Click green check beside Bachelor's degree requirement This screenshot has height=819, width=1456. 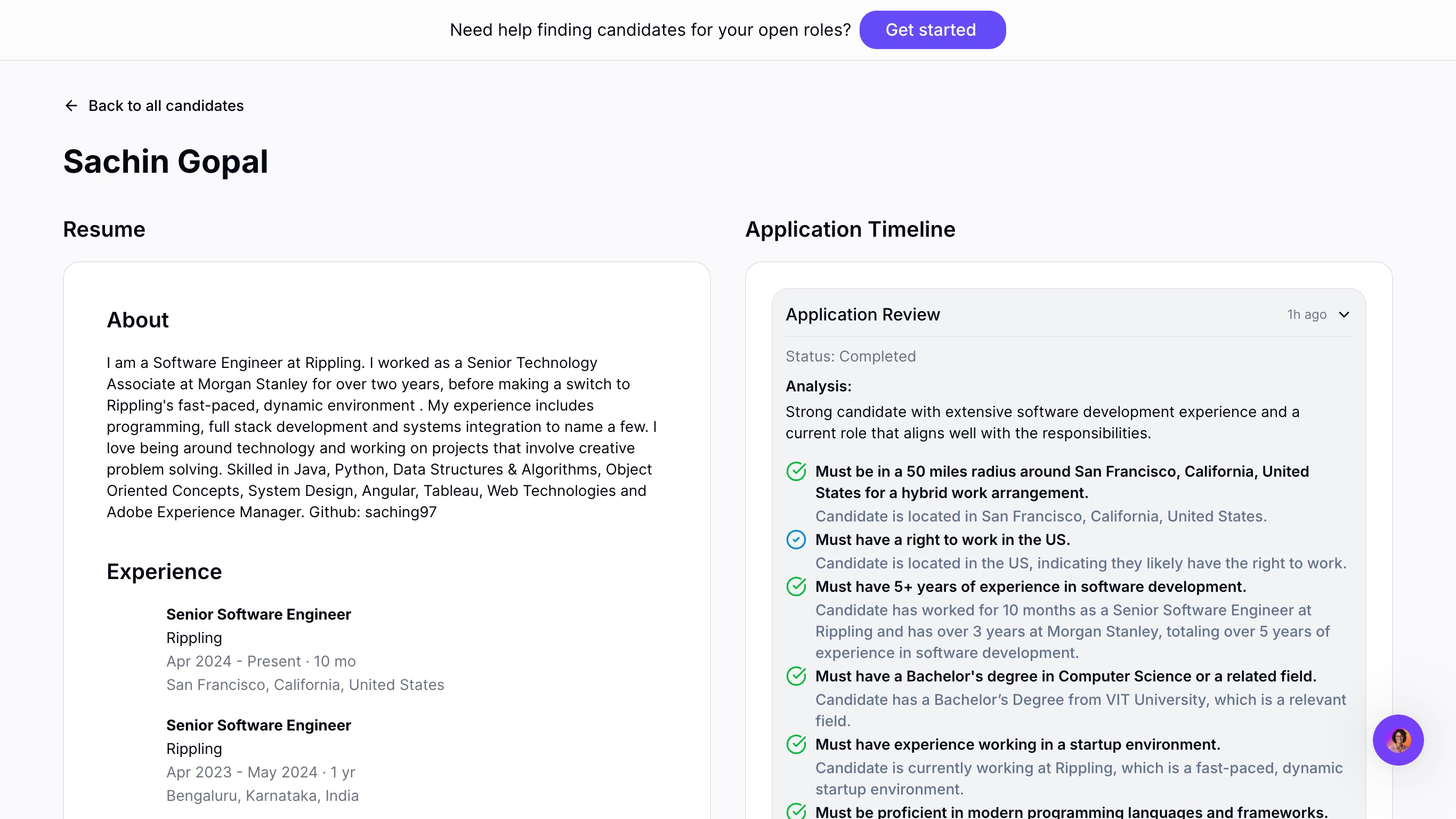click(796, 676)
